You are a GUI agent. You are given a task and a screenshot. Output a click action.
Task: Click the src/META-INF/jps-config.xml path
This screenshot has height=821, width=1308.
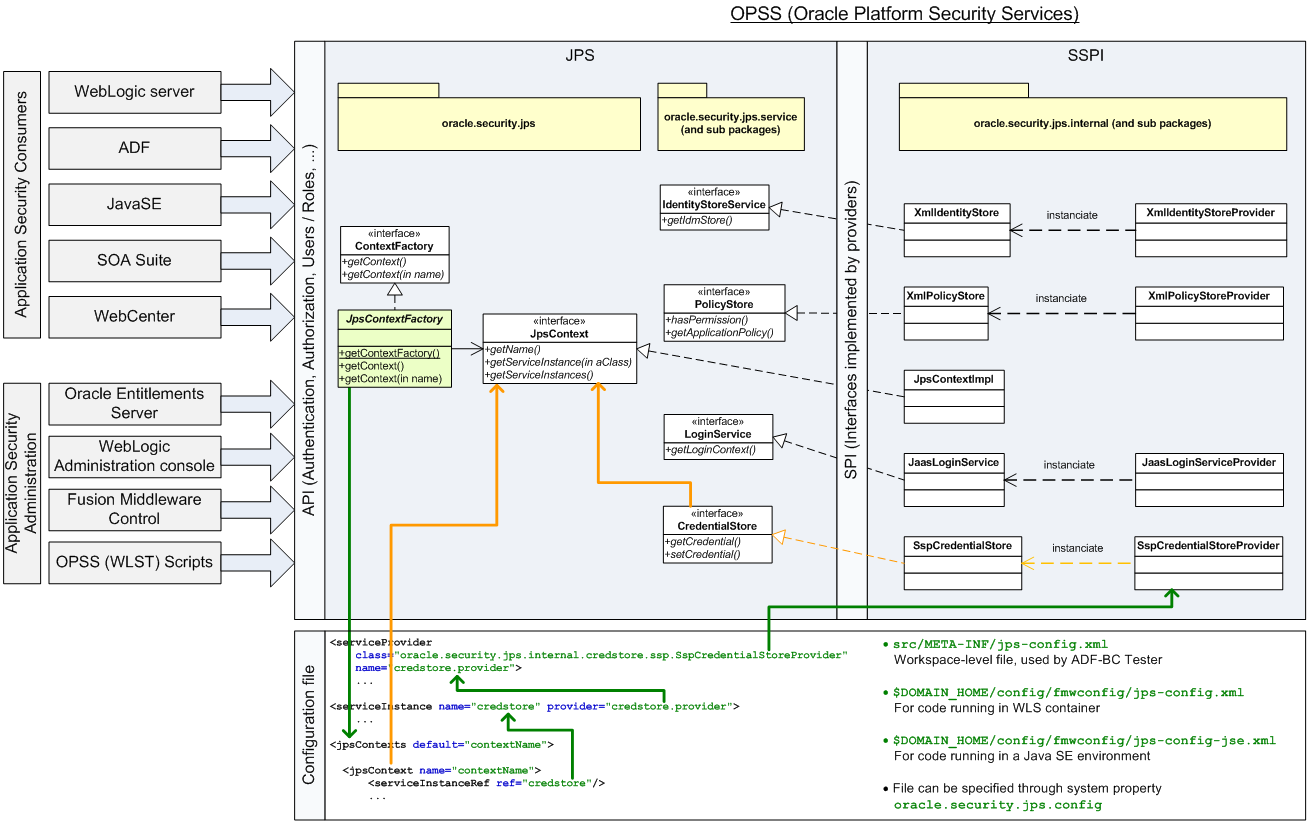1001,644
